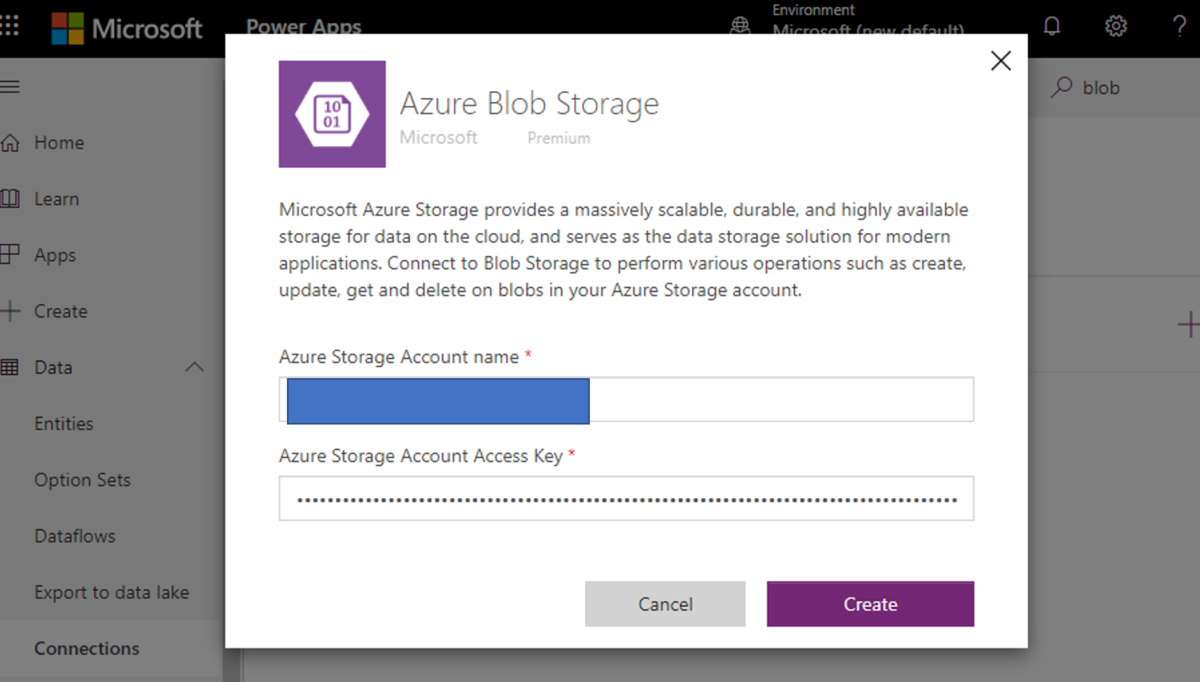Click the Data table icon
Image resolution: width=1200 pixels, height=682 pixels.
click(x=10, y=367)
